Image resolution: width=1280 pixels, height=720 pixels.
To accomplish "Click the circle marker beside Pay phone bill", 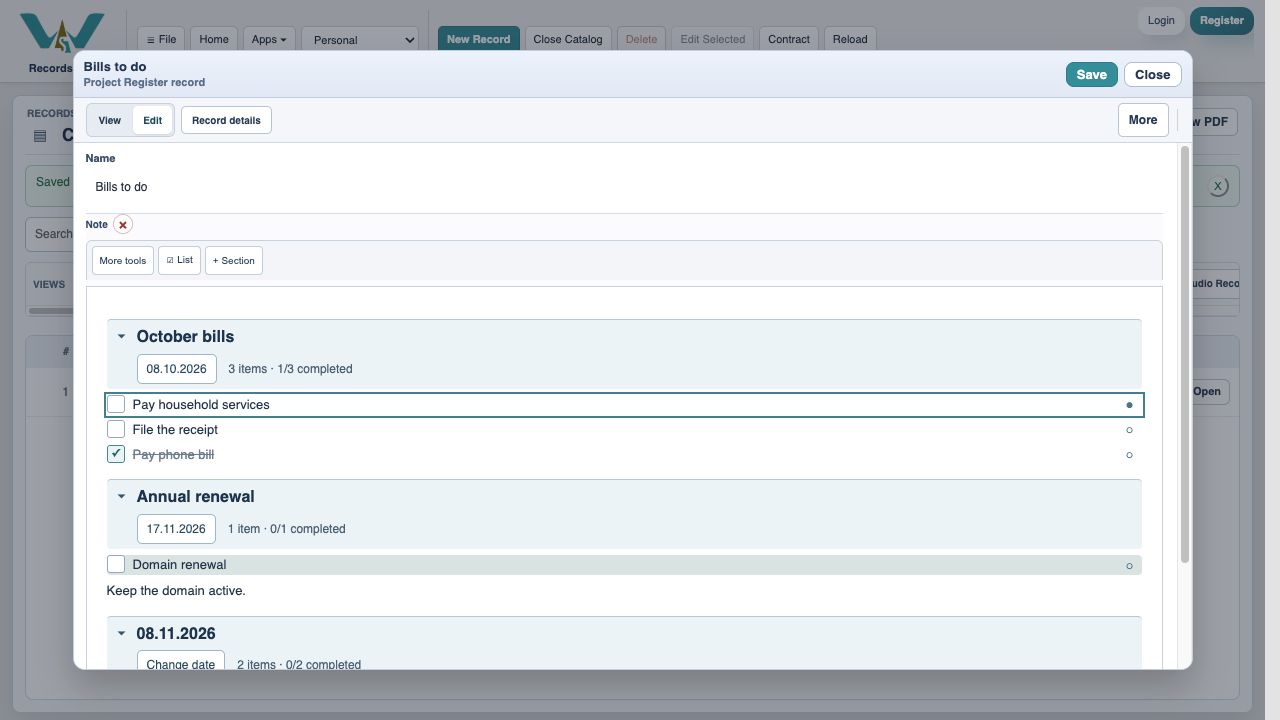I will pos(1129,455).
